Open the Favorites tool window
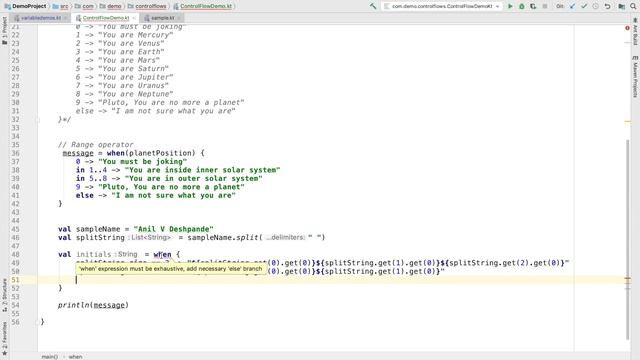Viewport: 640px width, 360px height. pos(4,338)
